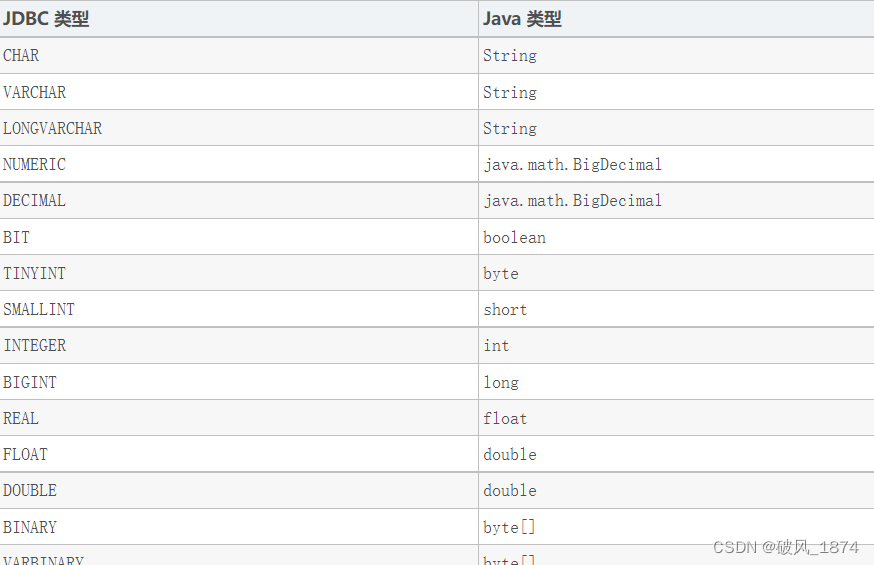Click the int Java type cell
This screenshot has height=565, width=874.
(x=676, y=345)
